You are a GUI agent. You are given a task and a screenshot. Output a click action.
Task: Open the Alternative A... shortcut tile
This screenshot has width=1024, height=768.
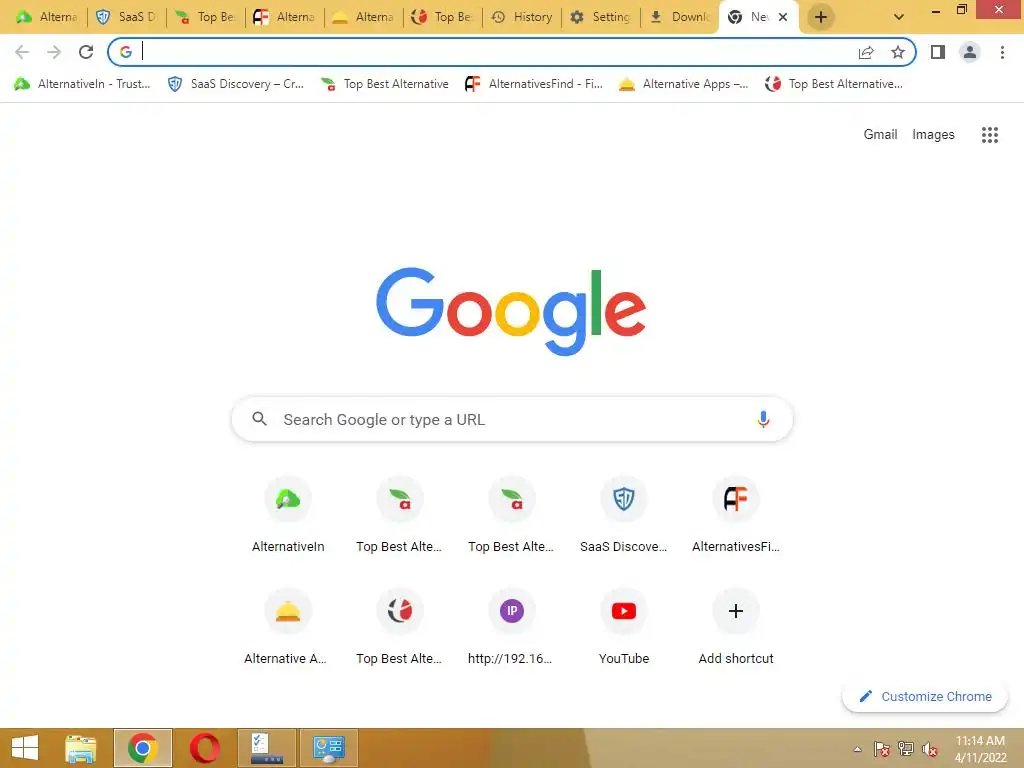coord(288,627)
